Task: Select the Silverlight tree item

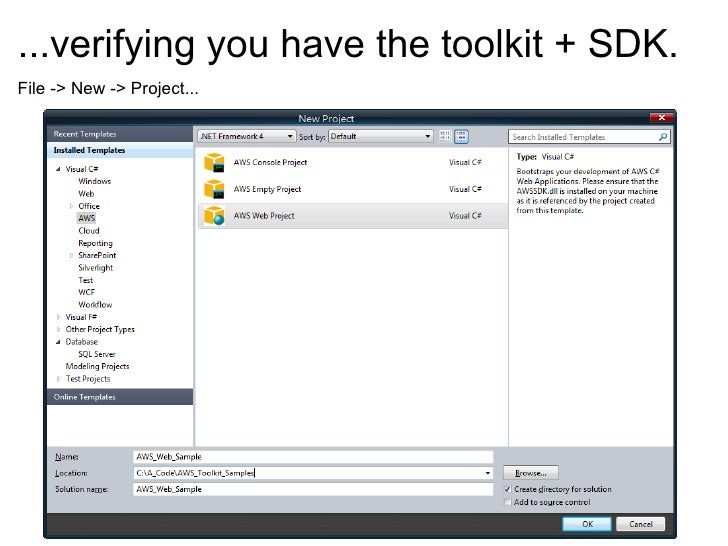Action: click(96, 268)
